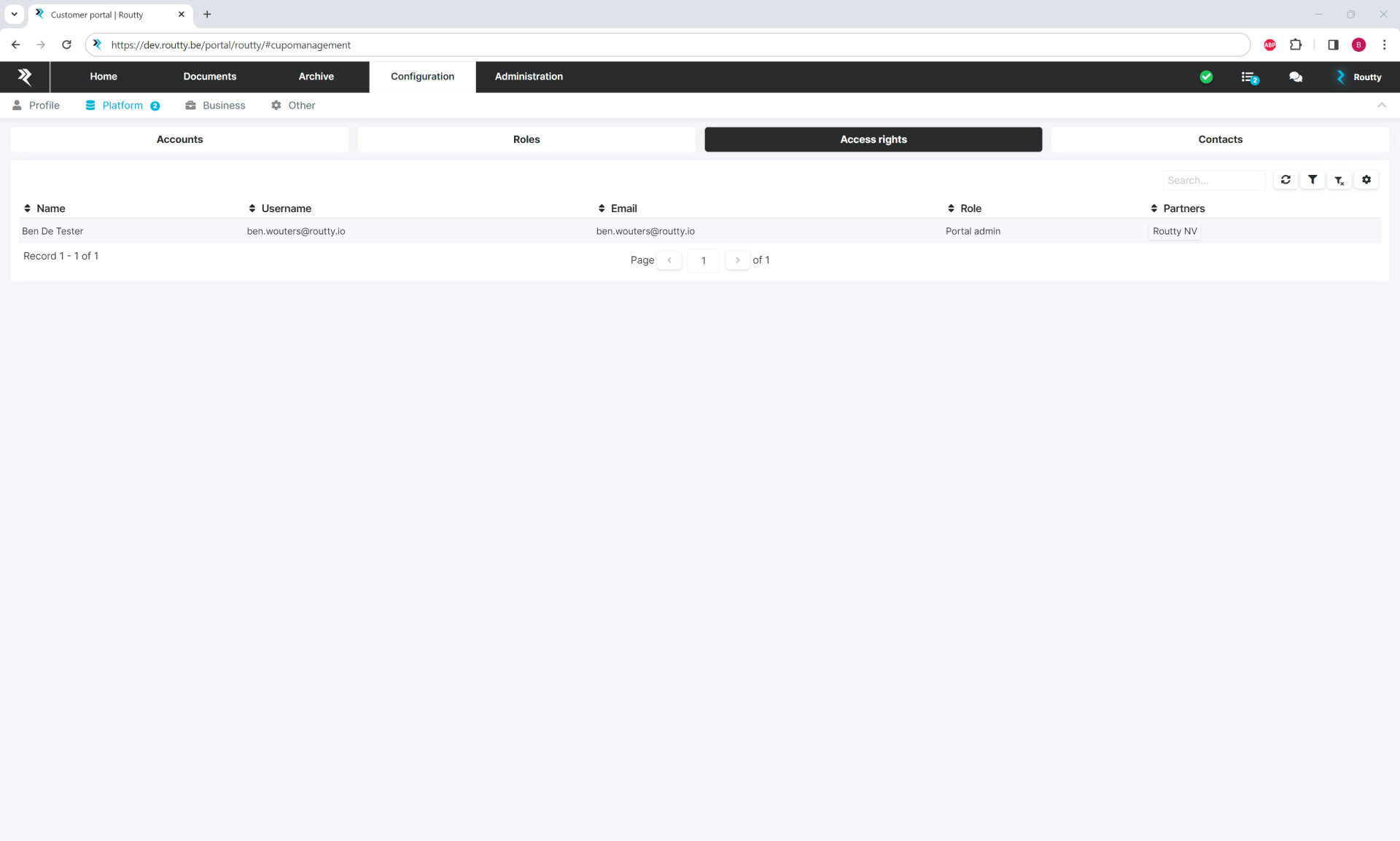
Task: Switch to the Roles tab
Action: coord(526,139)
